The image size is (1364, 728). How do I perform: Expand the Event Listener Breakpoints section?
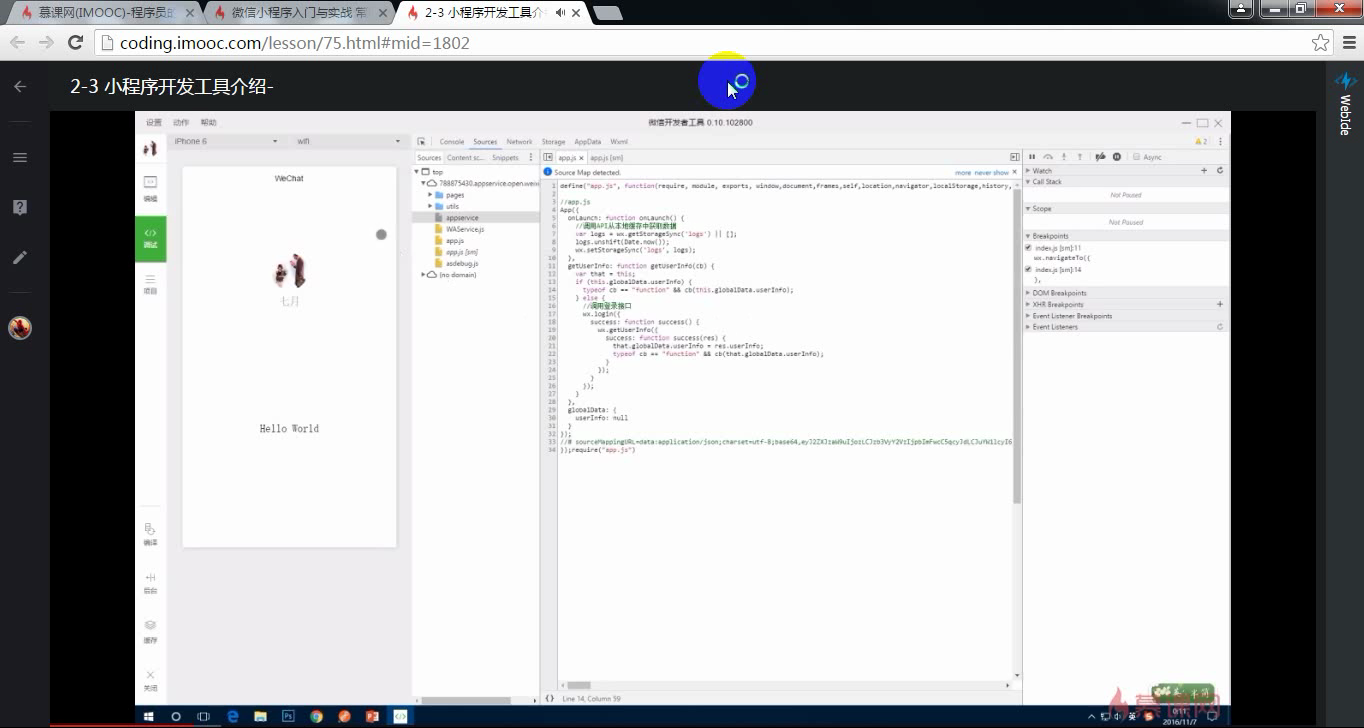(x=1029, y=316)
